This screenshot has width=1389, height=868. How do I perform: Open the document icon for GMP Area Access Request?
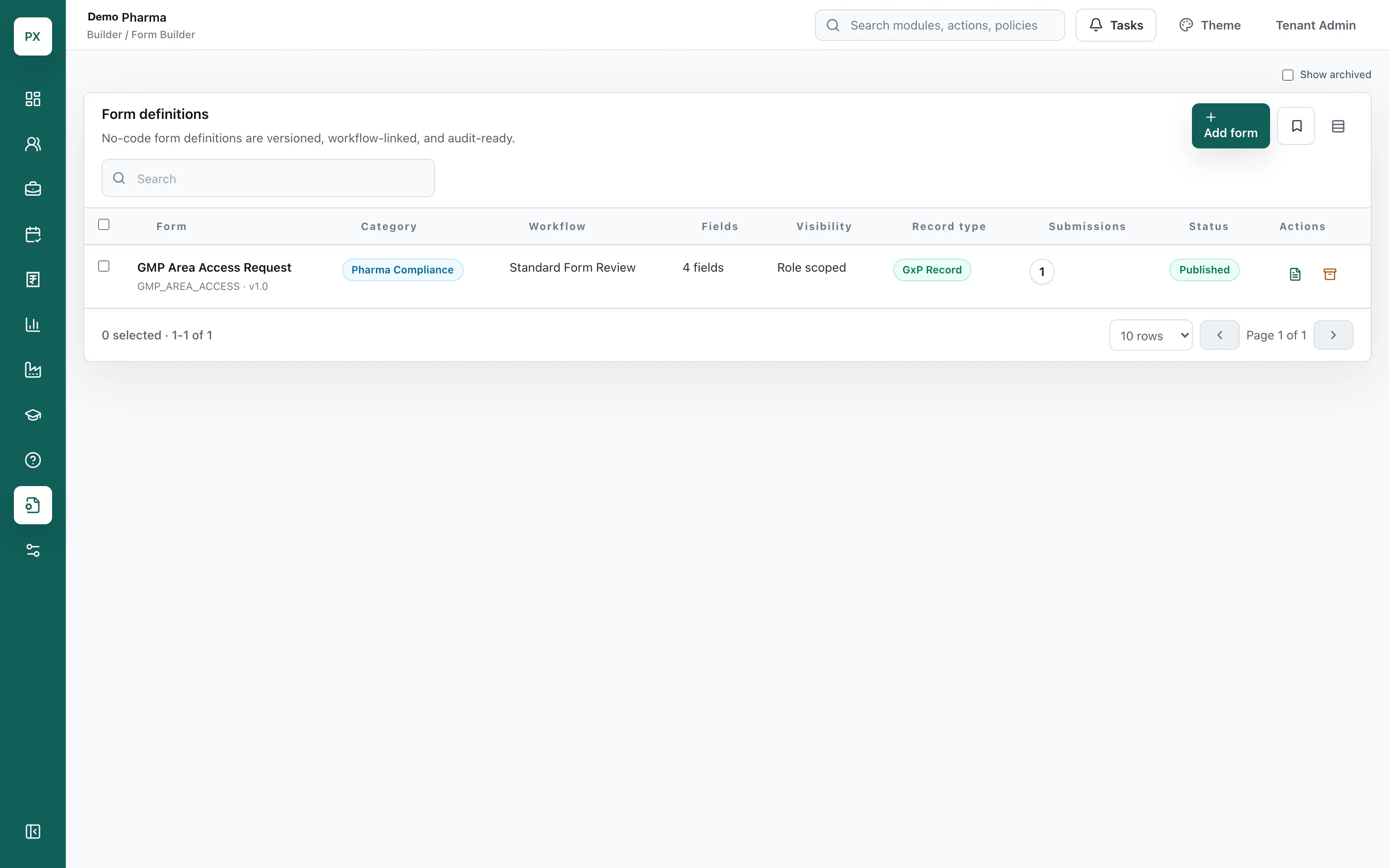(1295, 274)
